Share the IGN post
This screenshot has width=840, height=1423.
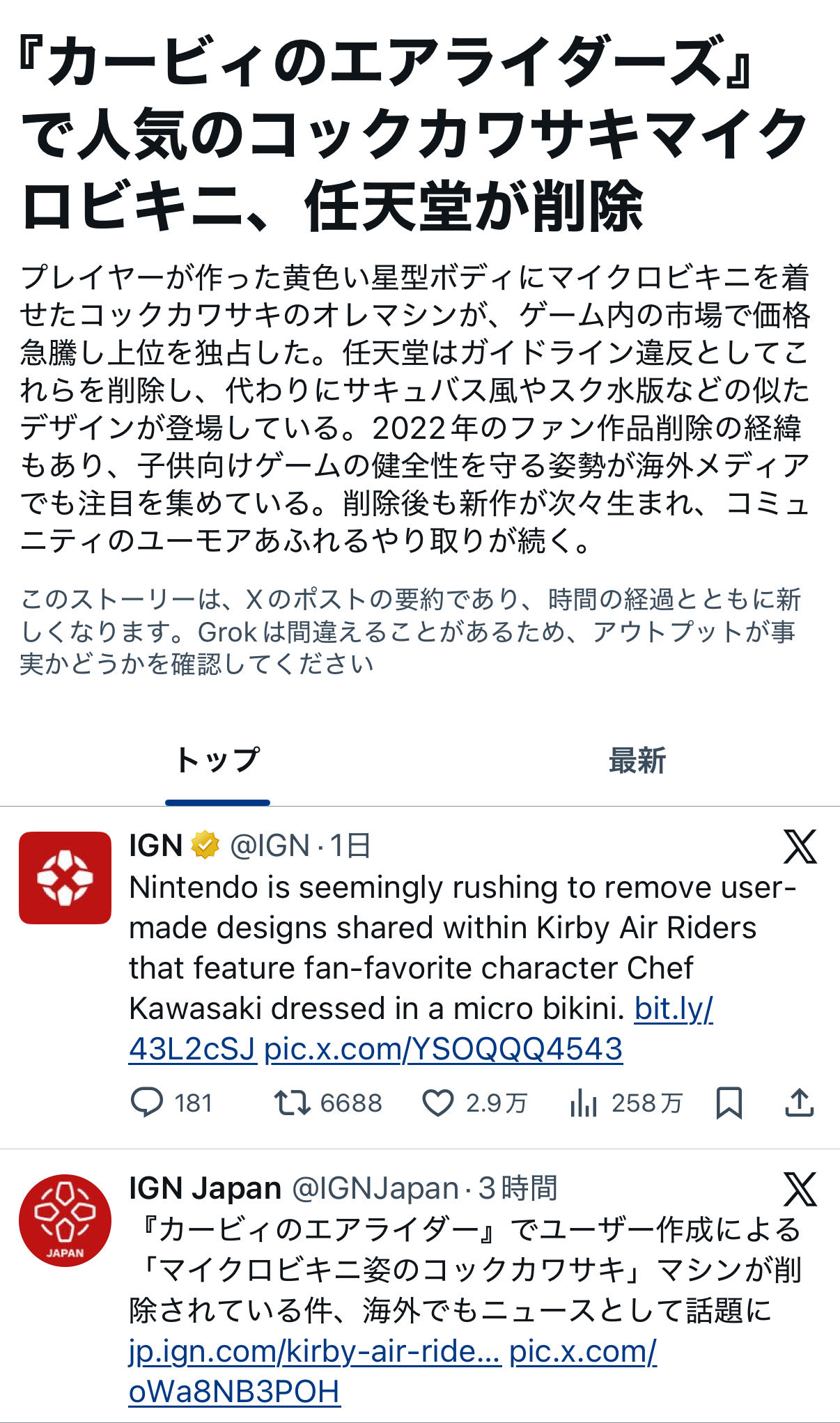800,1103
